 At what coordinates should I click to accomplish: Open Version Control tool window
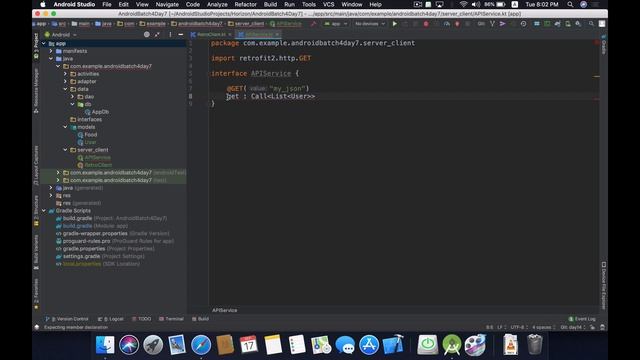[67, 319]
